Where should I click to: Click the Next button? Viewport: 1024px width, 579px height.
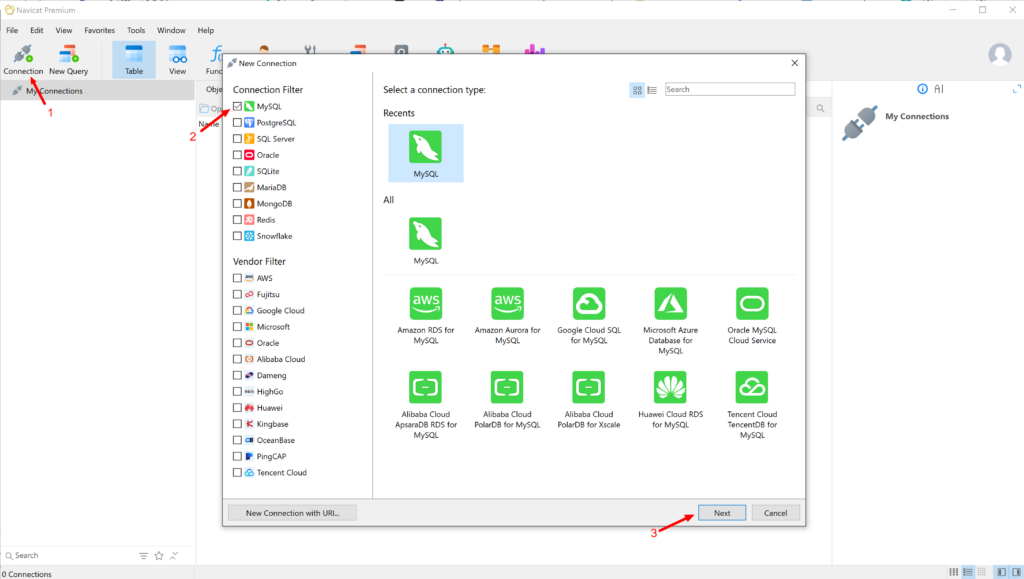coord(722,513)
